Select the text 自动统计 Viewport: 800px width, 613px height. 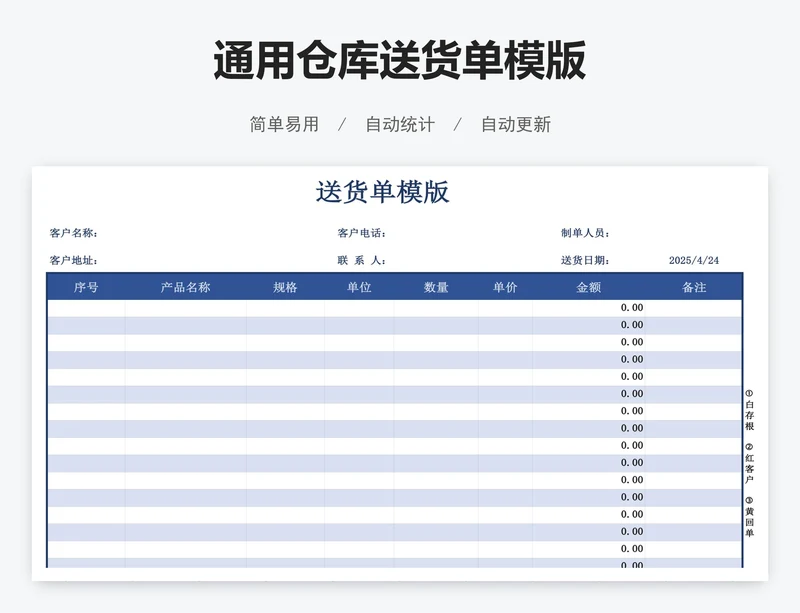coord(400,125)
